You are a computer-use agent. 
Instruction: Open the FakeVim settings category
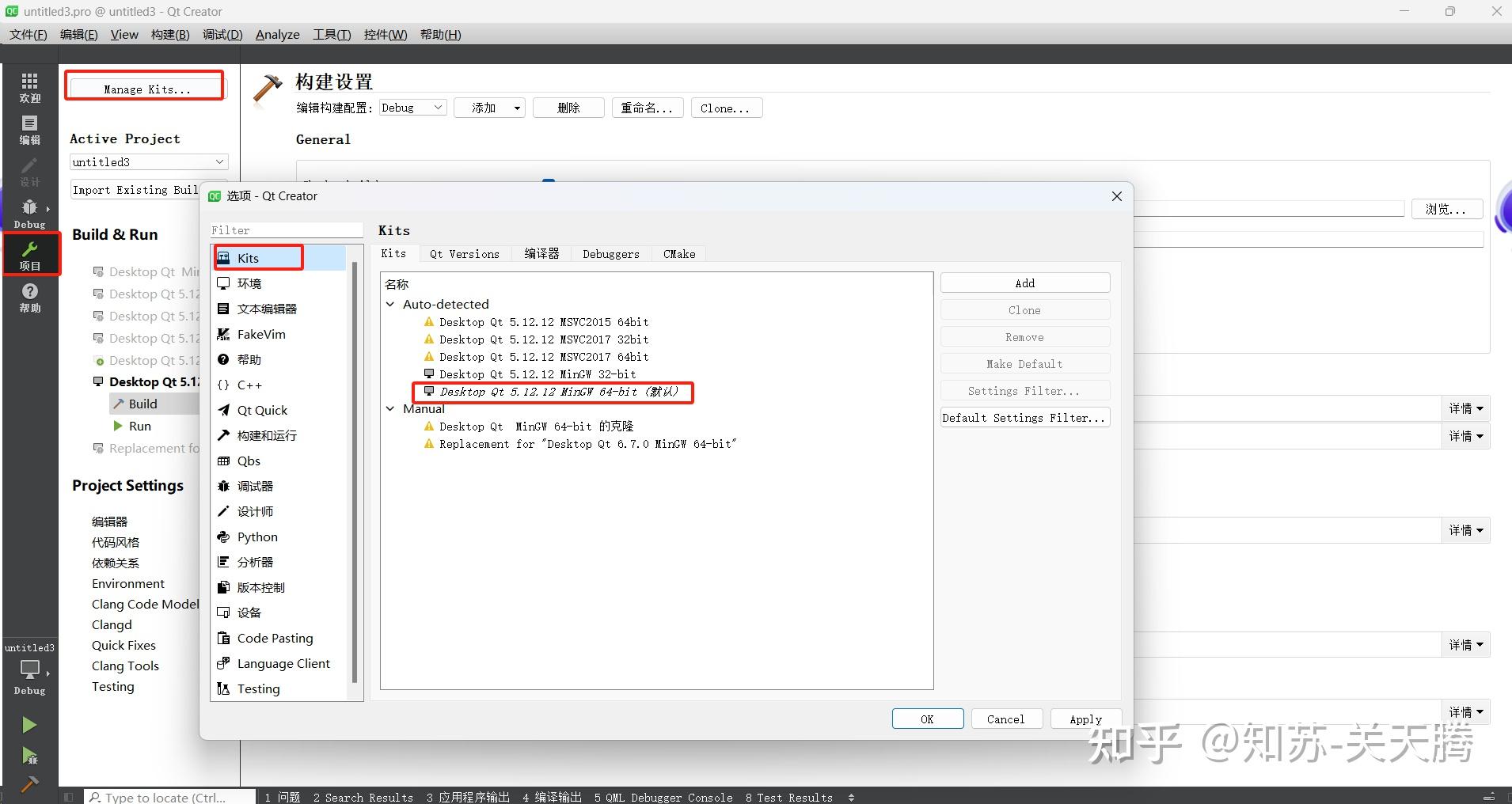(x=260, y=334)
